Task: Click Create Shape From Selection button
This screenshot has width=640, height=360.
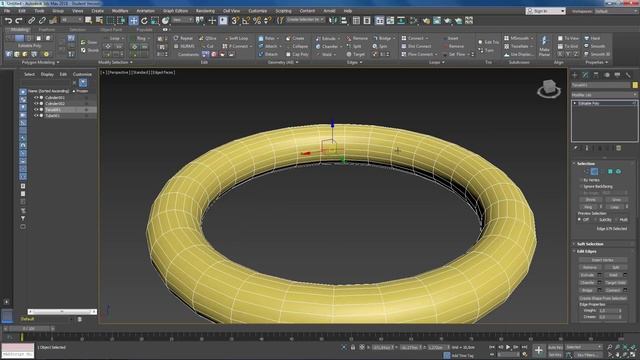Action: 602,298
